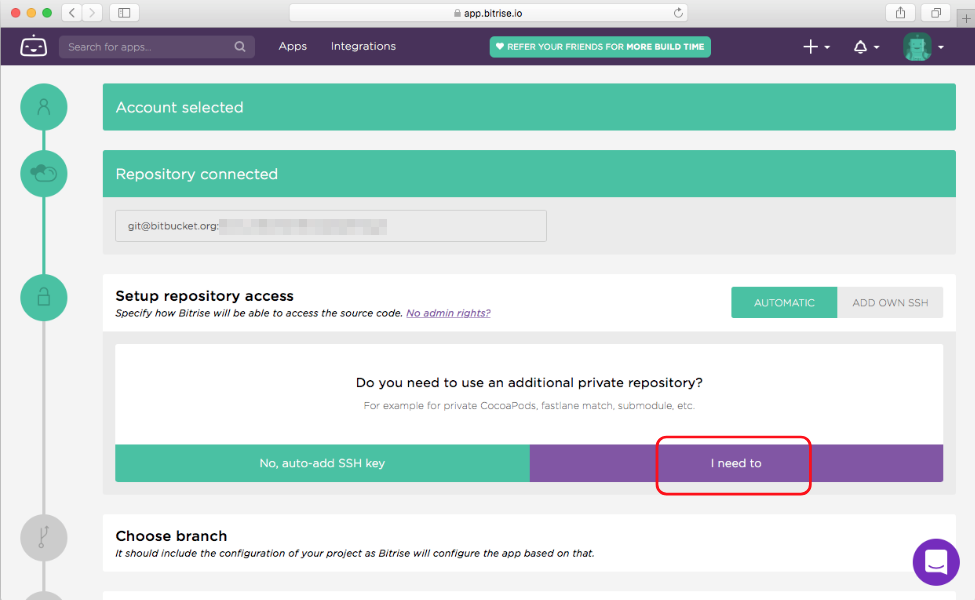The width and height of the screenshot is (975, 600).
Task: Click the lock access step icon
Action: [44, 297]
